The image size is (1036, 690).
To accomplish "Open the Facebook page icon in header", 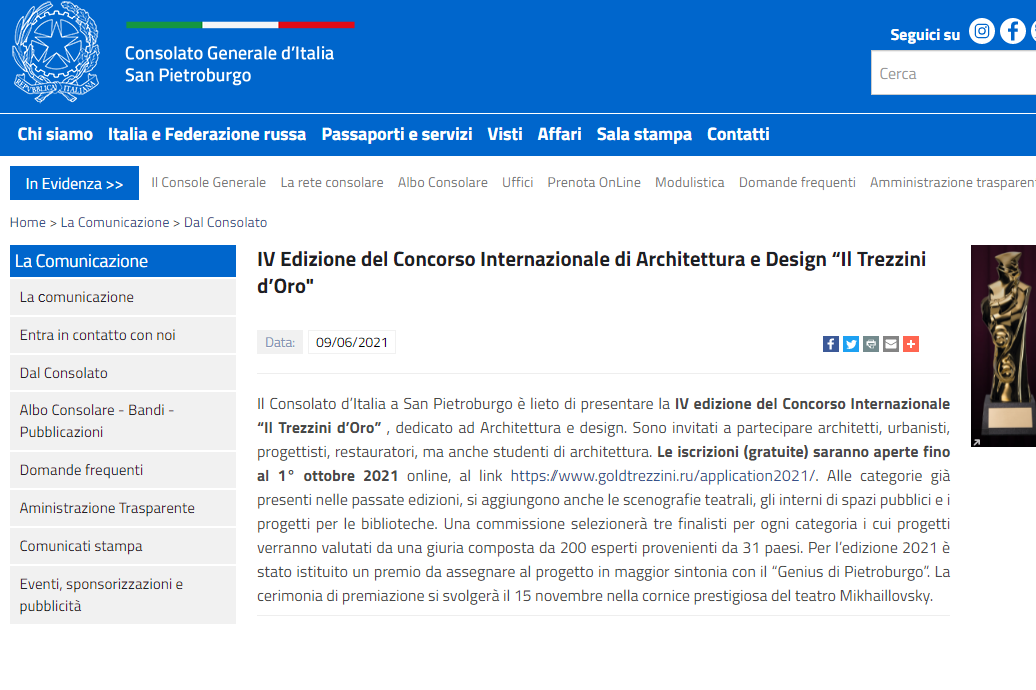I will [x=1012, y=31].
